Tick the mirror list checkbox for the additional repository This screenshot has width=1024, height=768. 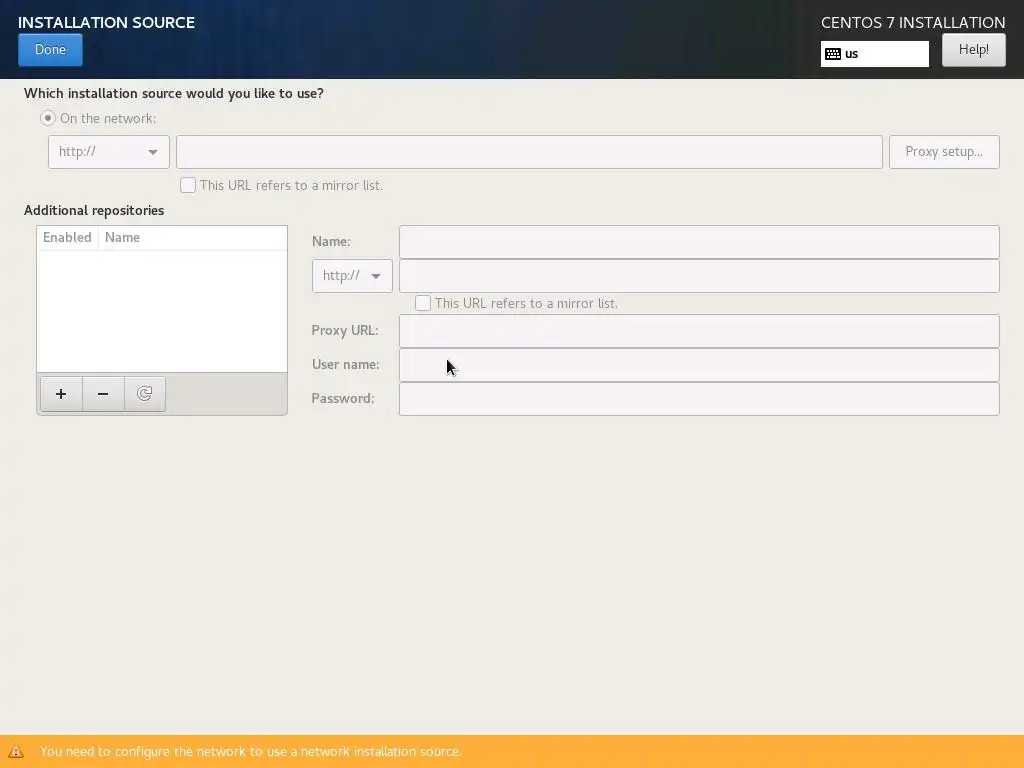[423, 303]
